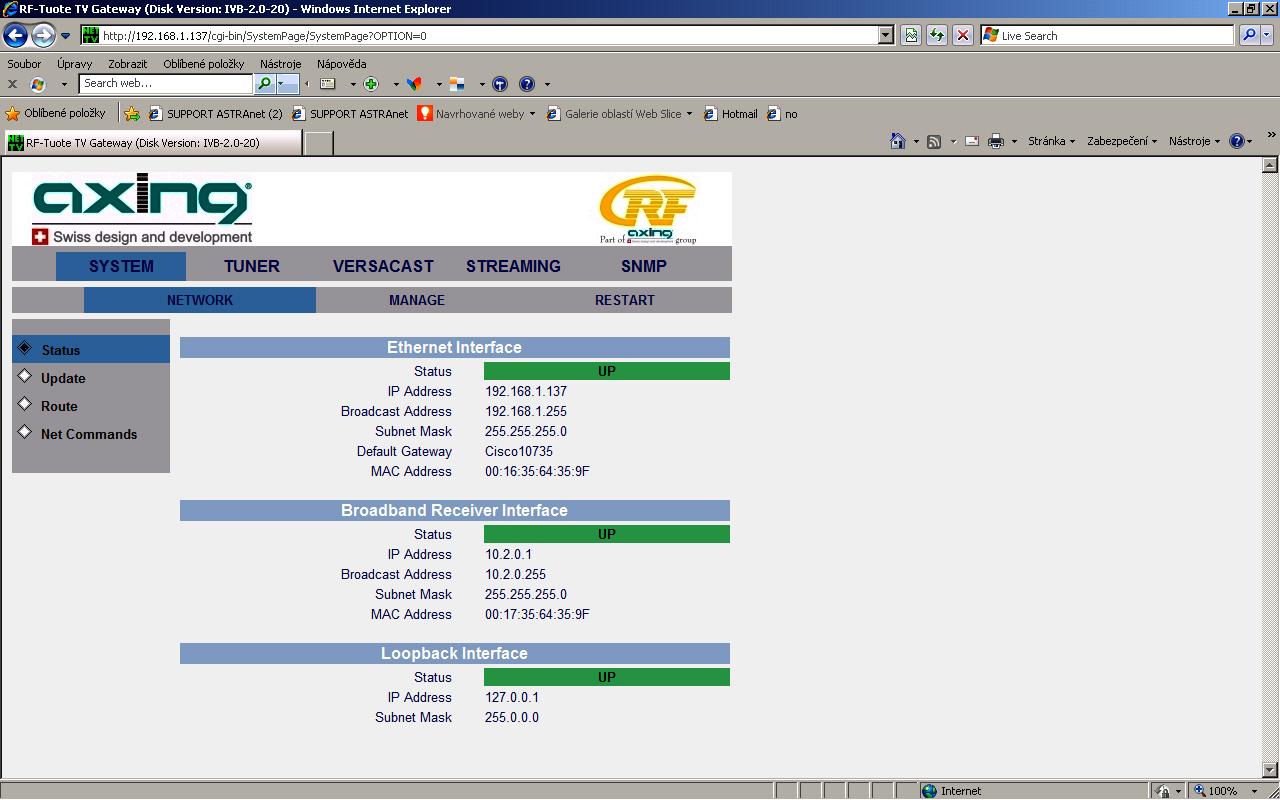Viewport: 1280px width, 800px height.
Task: Click the blue round signpost toolbar icon
Action: [500, 84]
